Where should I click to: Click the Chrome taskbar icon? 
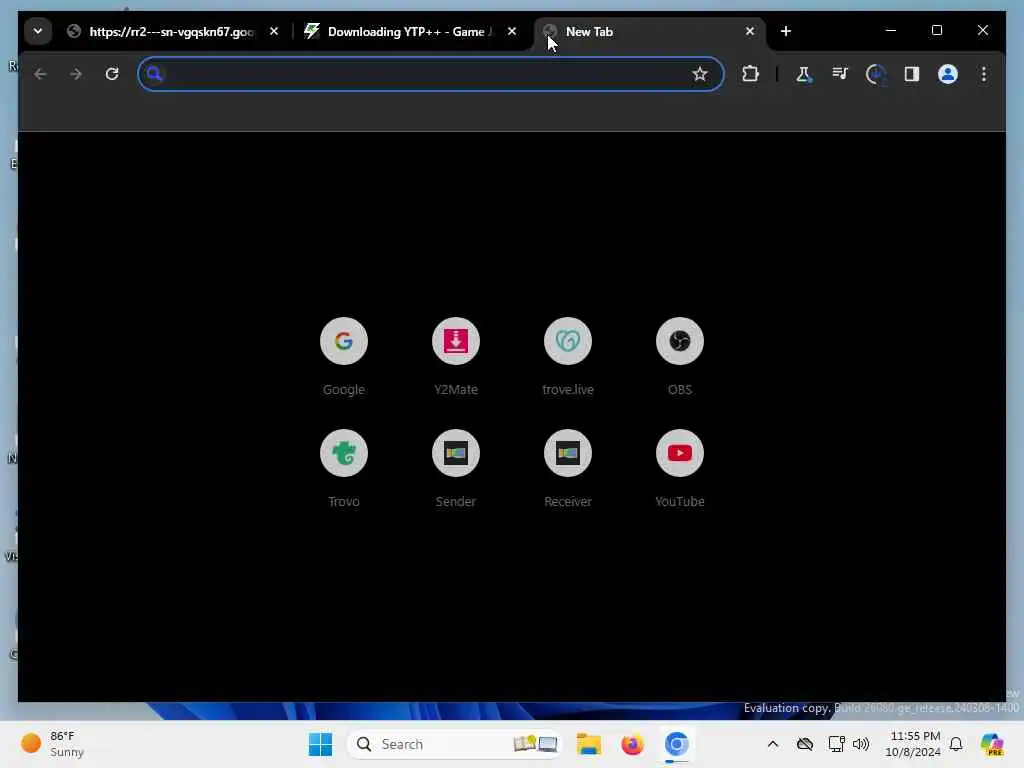(677, 744)
